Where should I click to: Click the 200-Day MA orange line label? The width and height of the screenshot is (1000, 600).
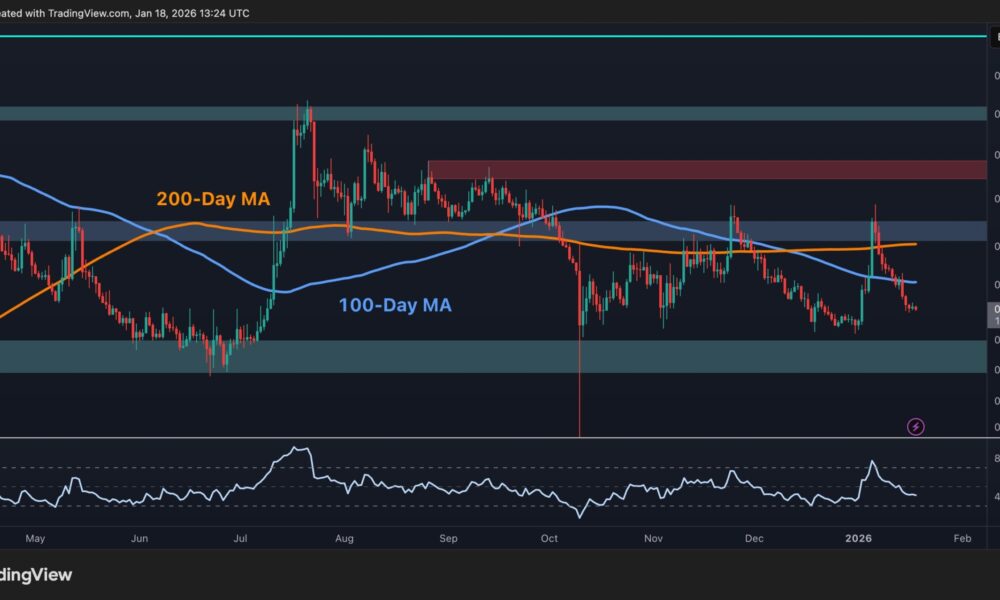(211, 199)
